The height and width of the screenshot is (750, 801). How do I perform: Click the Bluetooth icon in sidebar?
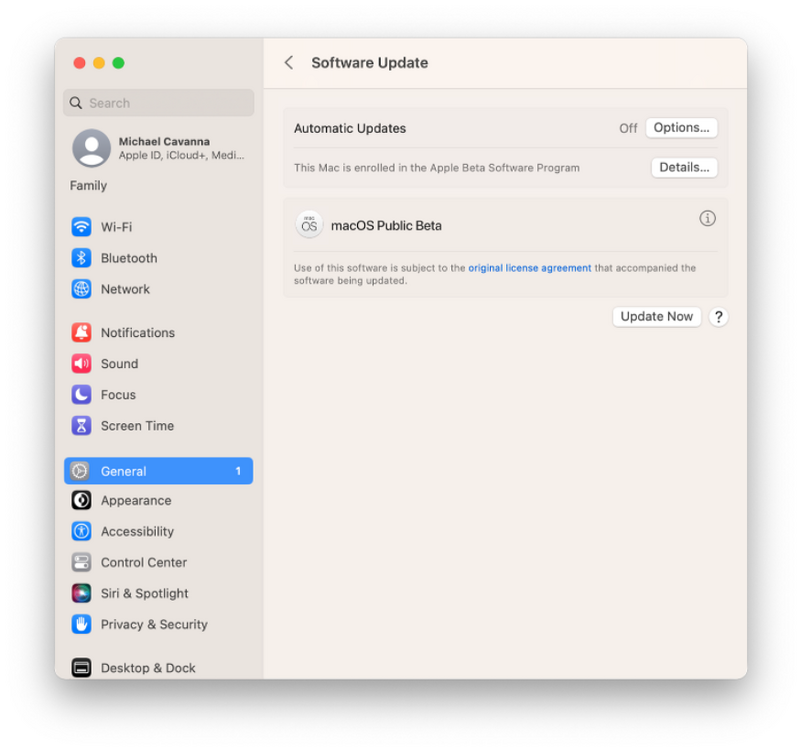pyautogui.click(x=81, y=258)
